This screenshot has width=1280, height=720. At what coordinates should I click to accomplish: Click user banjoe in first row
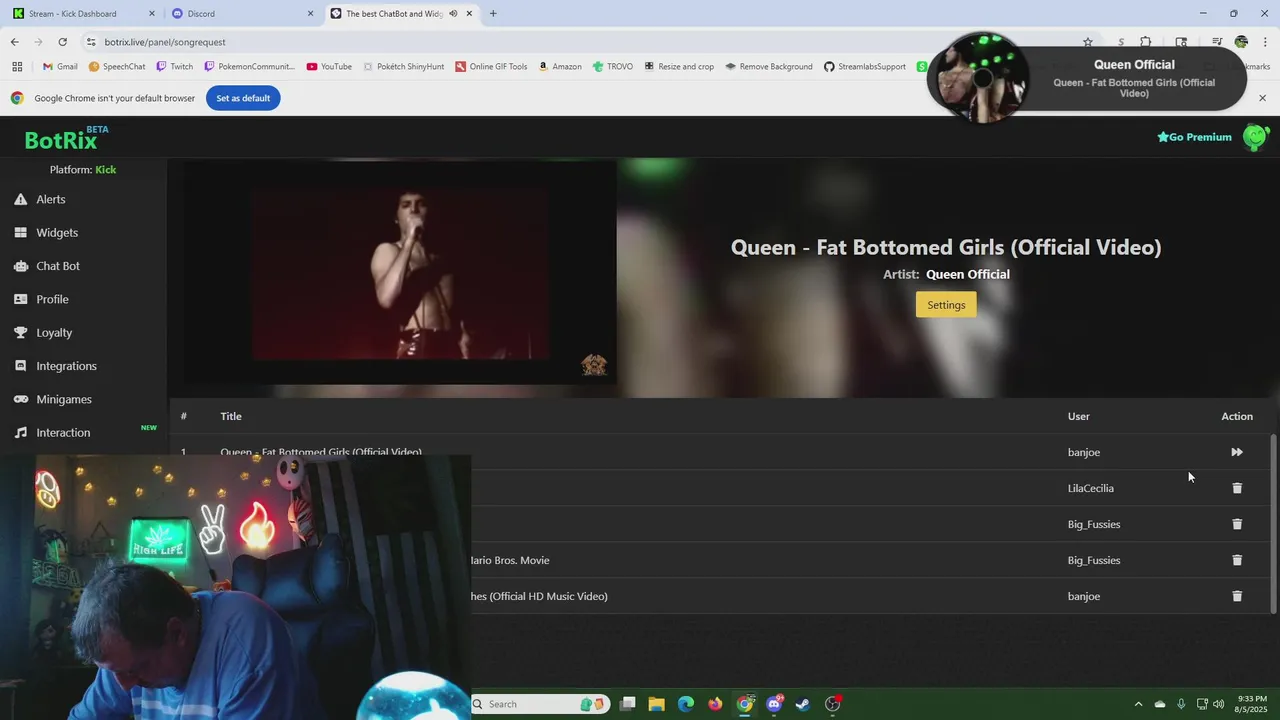pos(1084,452)
